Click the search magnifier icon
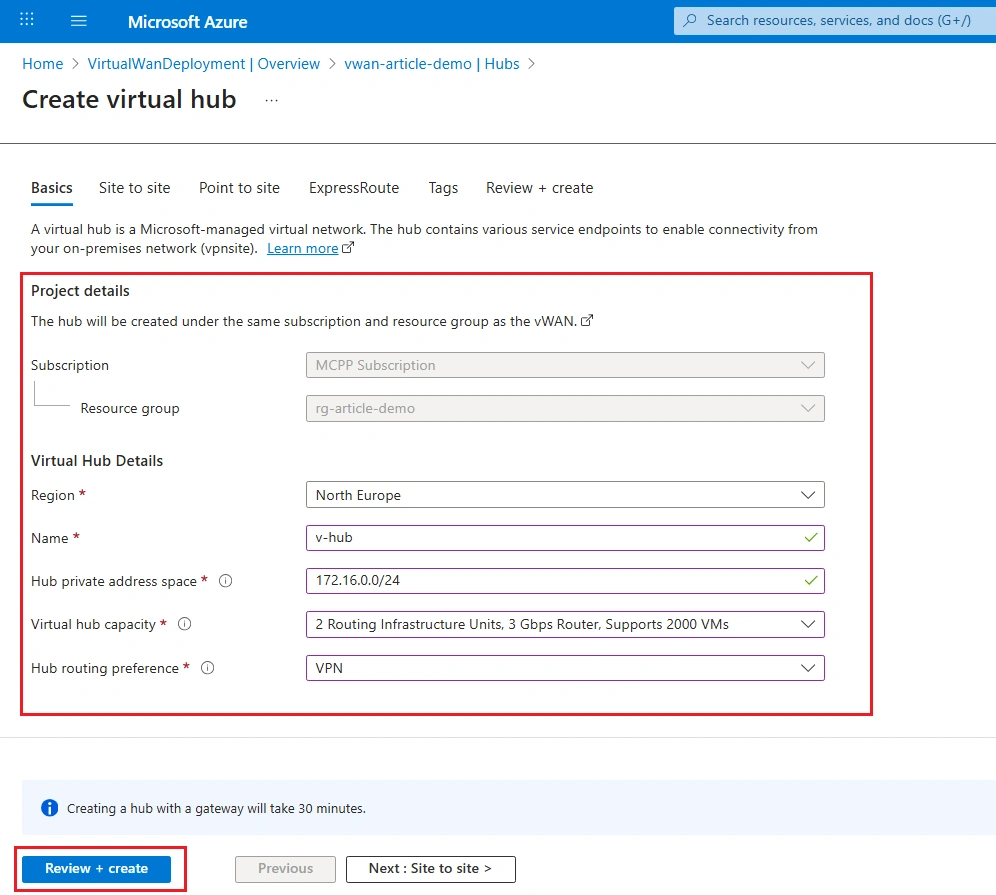This screenshot has height=895, width=996. [x=690, y=20]
